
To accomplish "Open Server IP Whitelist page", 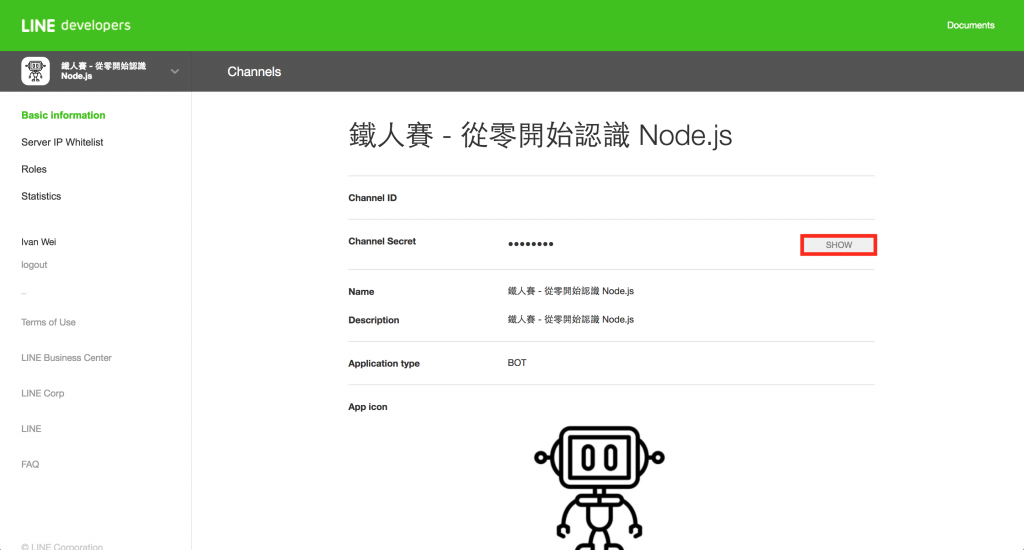I will 62,142.
